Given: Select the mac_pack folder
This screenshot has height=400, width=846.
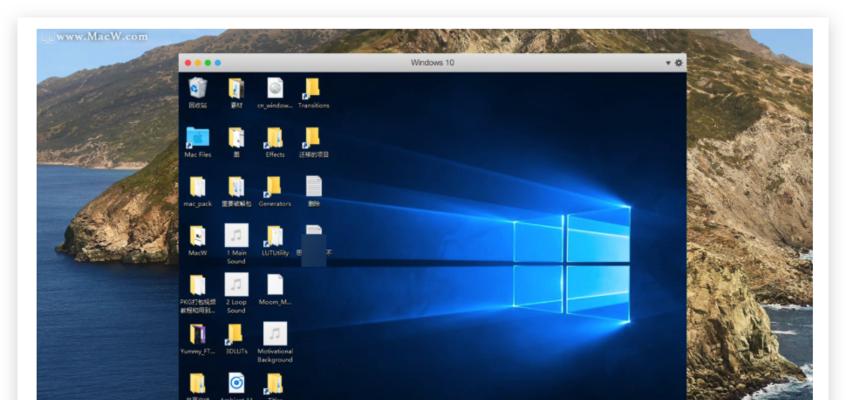Looking at the screenshot, I should [x=197, y=191].
